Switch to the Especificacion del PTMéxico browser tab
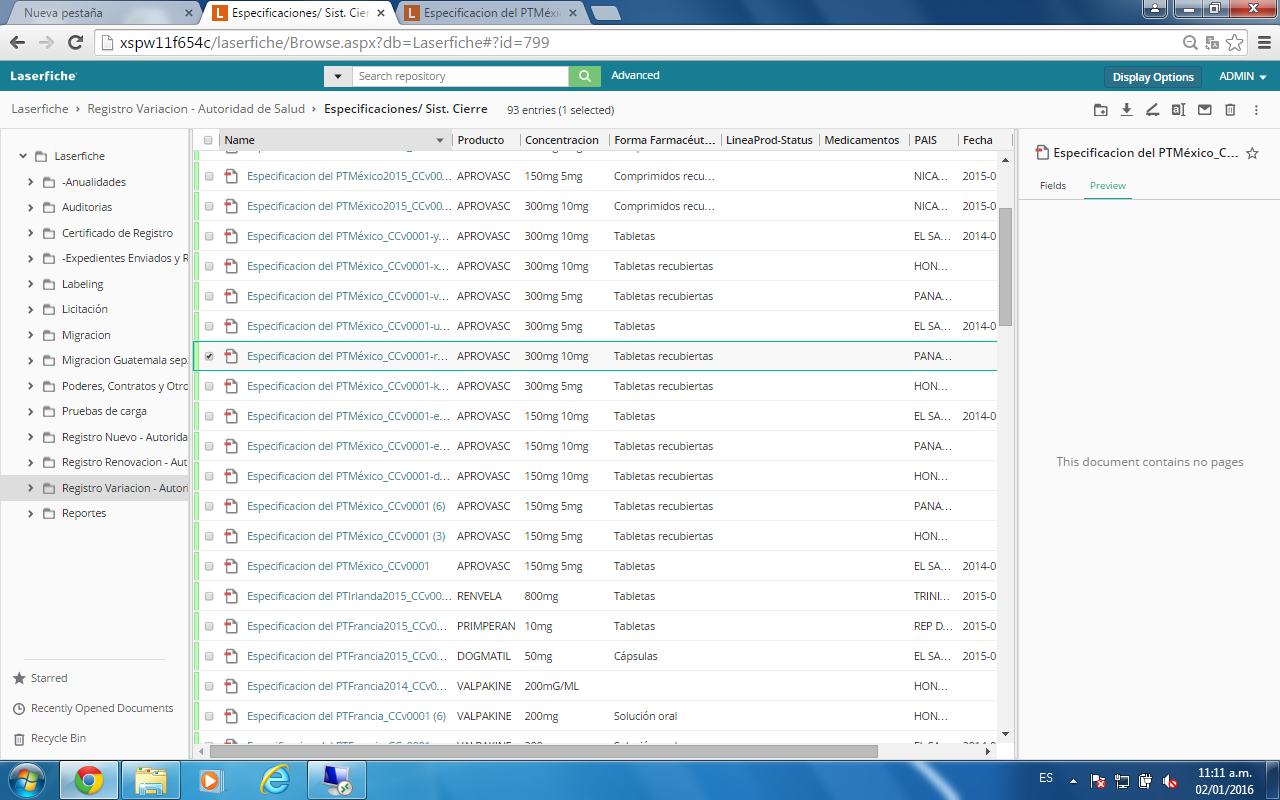 click(492, 13)
